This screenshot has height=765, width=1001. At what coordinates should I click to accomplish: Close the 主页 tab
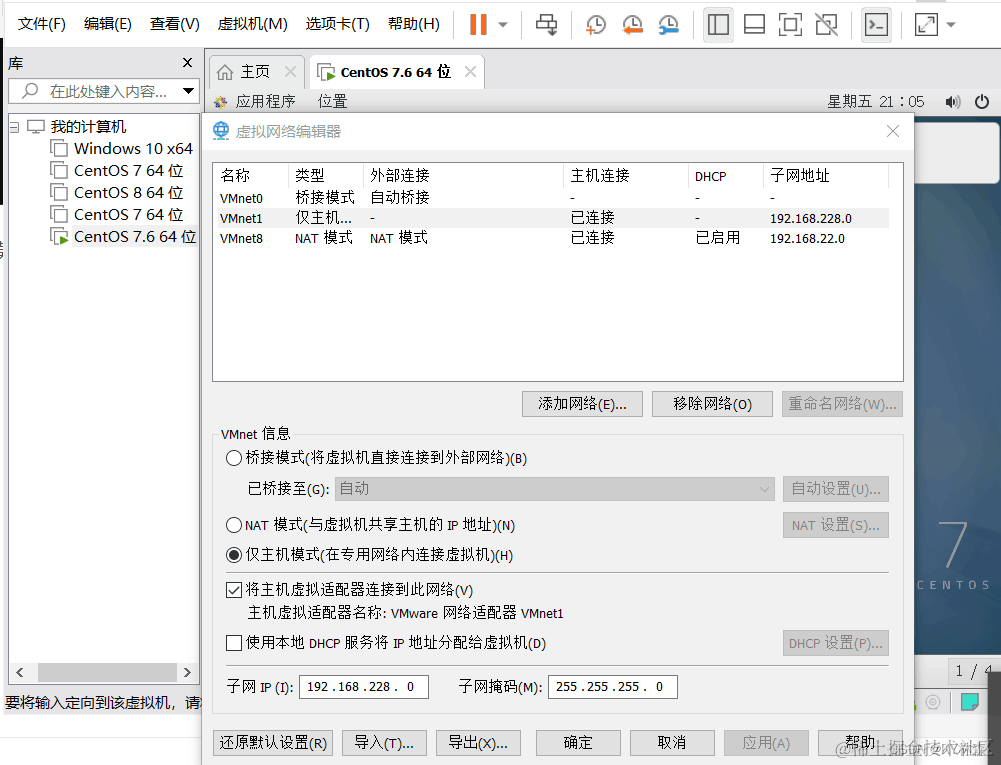pos(290,72)
